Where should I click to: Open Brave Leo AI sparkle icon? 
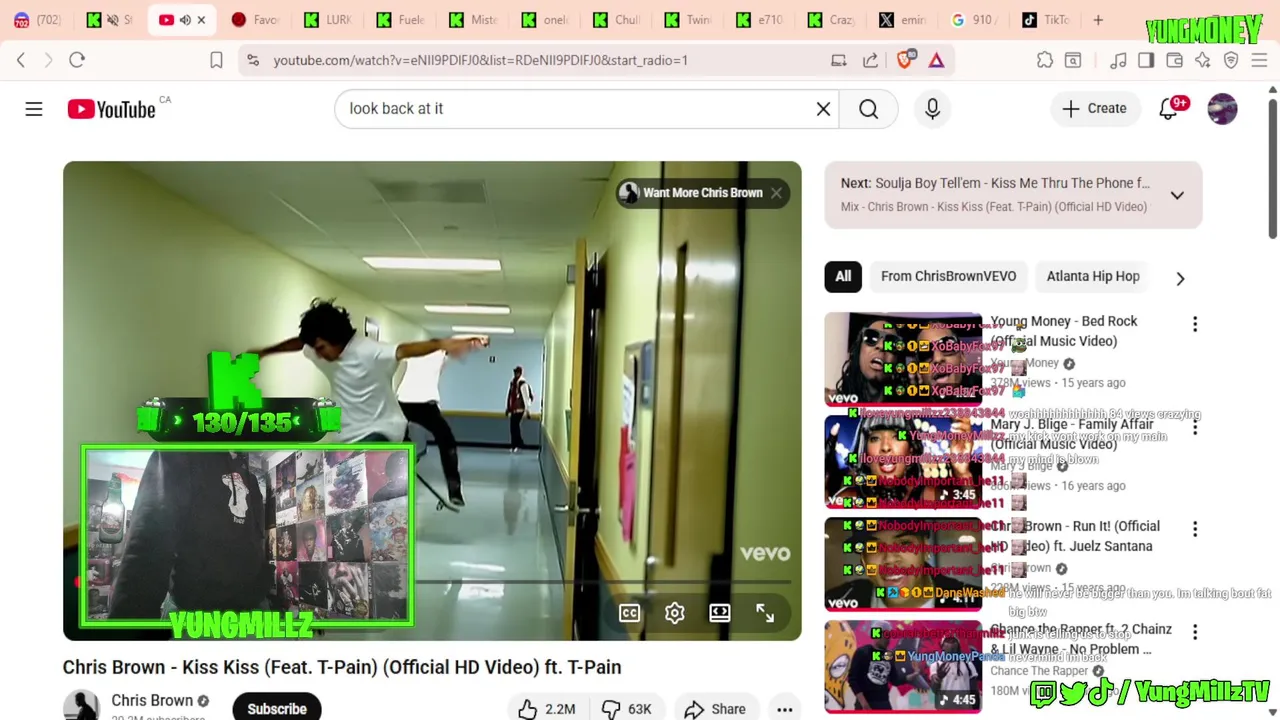point(1203,60)
